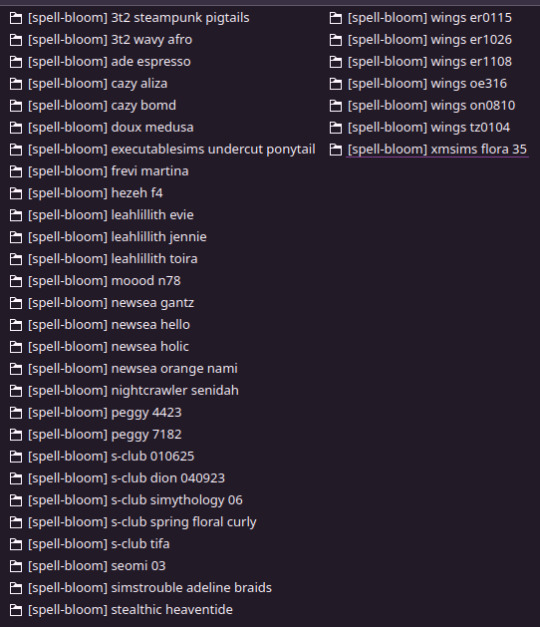Open the '[spell-bloom] xmsims flora 35' underlined link
The image size is (540, 627).
(x=437, y=150)
